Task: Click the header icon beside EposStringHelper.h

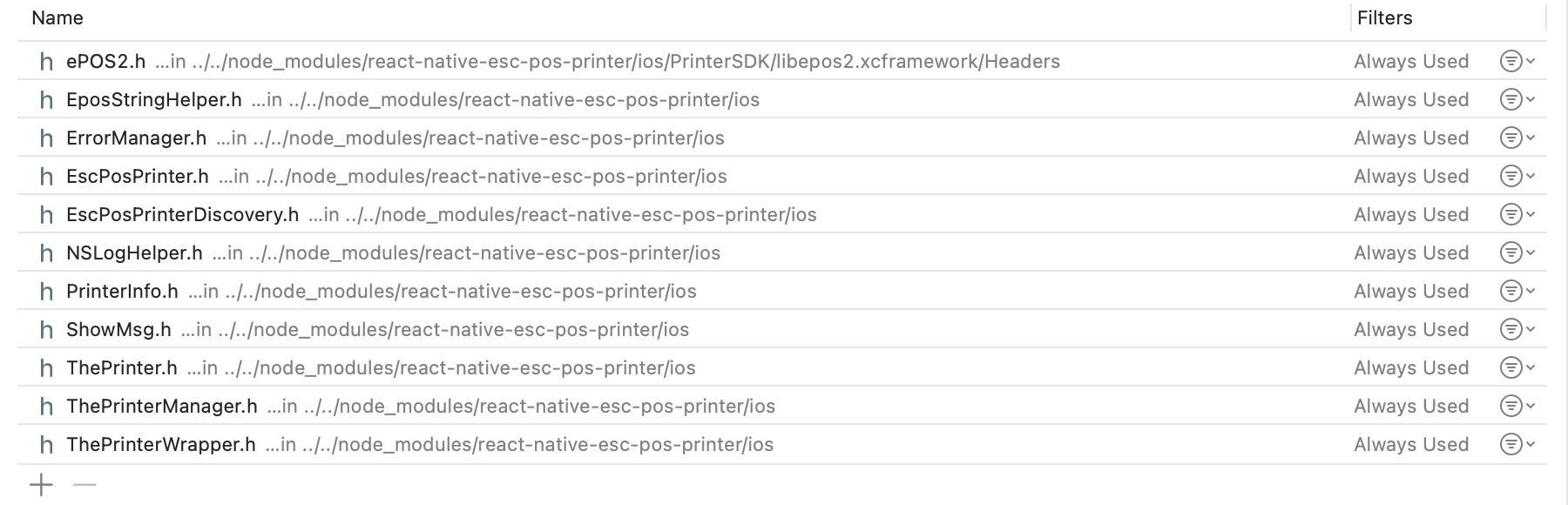Action: coord(45,99)
